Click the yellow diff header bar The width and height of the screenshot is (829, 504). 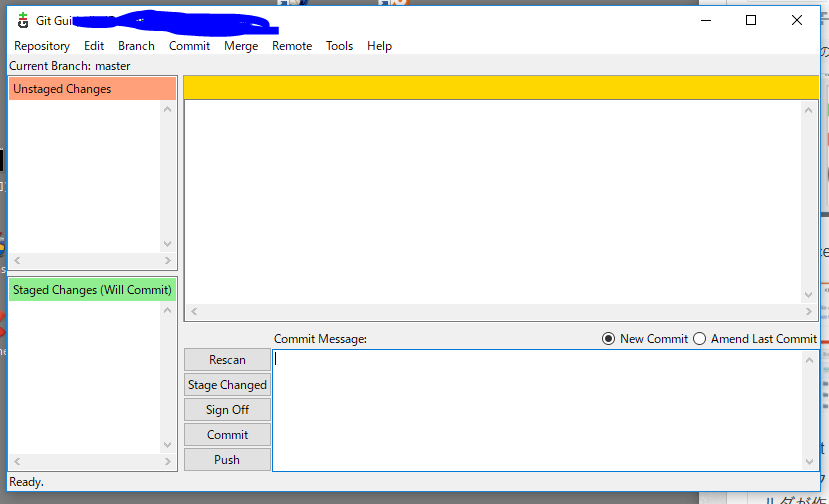[501, 87]
